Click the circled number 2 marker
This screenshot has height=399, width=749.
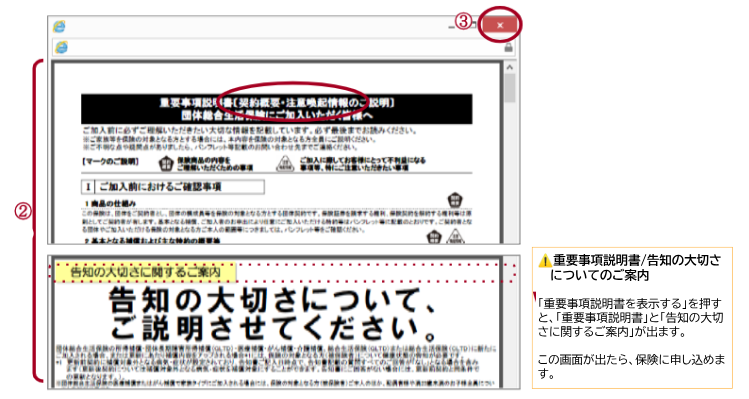coord(23,212)
